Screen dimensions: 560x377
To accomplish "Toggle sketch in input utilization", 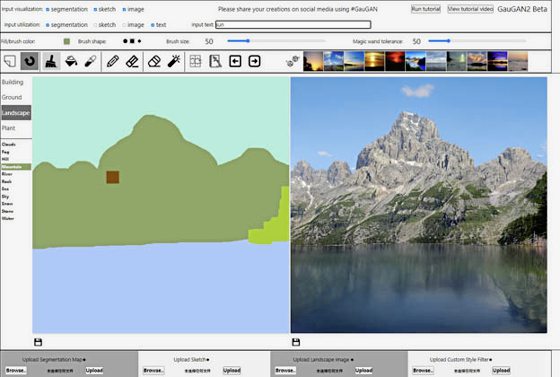I will tap(95, 25).
